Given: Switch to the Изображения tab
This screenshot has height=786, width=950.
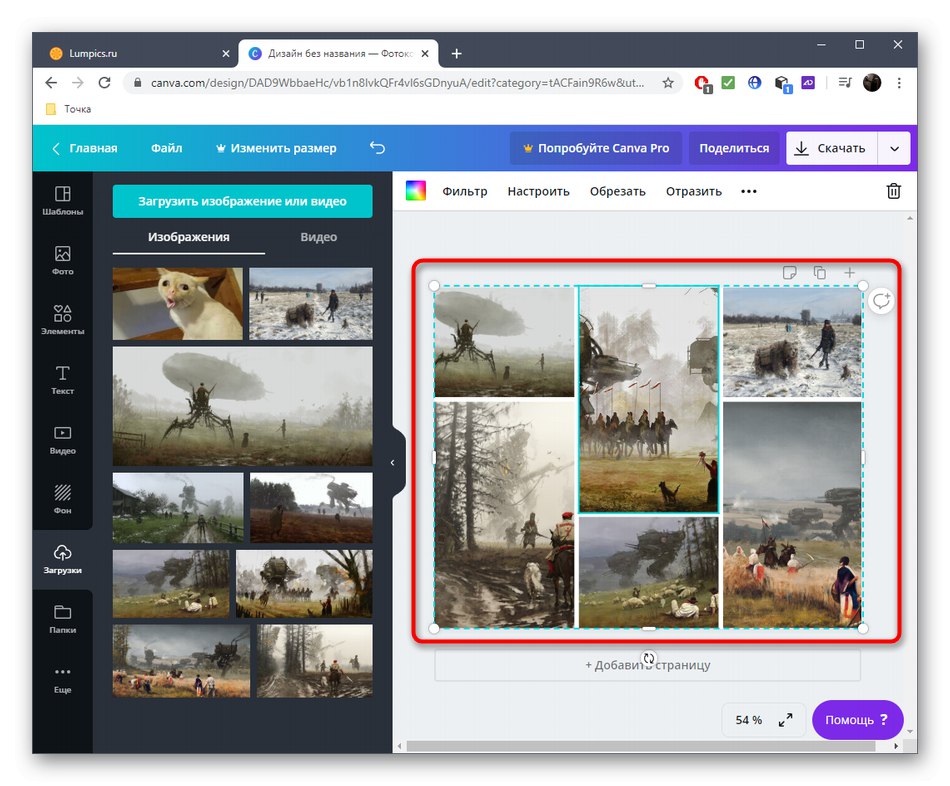Looking at the screenshot, I should coord(188,237).
